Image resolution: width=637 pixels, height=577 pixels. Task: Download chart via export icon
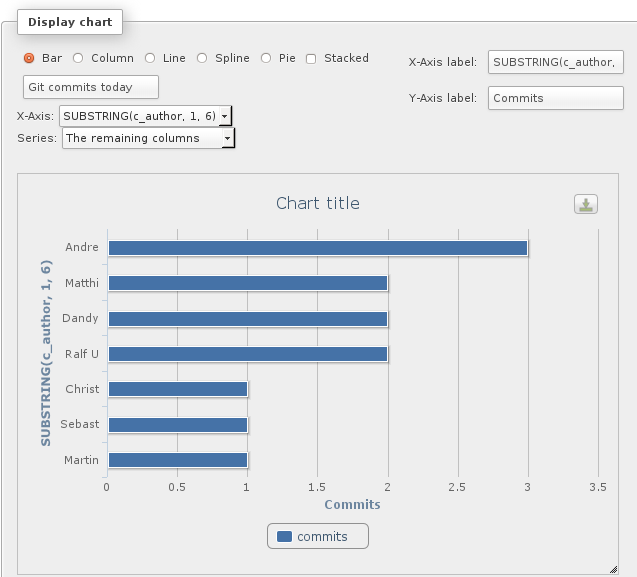pos(585,204)
